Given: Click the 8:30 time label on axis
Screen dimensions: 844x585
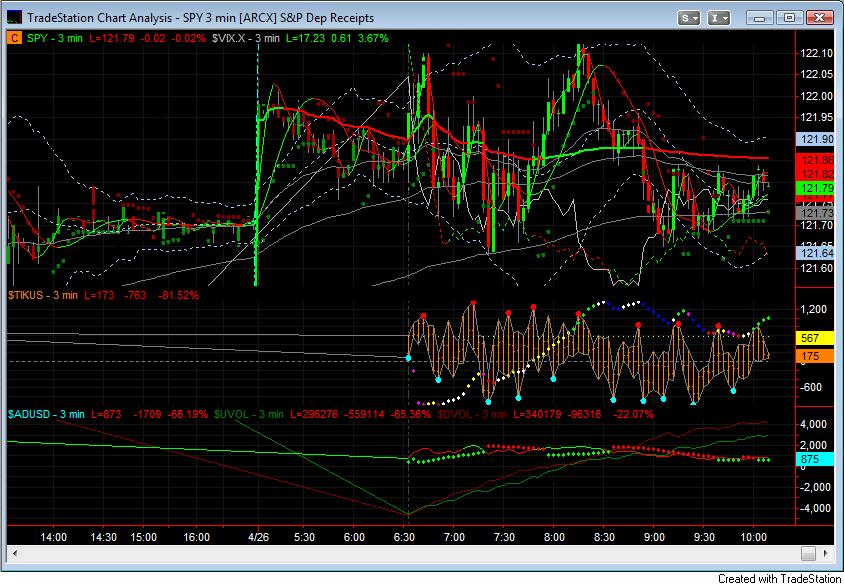Looking at the screenshot, I should pos(604,538).
